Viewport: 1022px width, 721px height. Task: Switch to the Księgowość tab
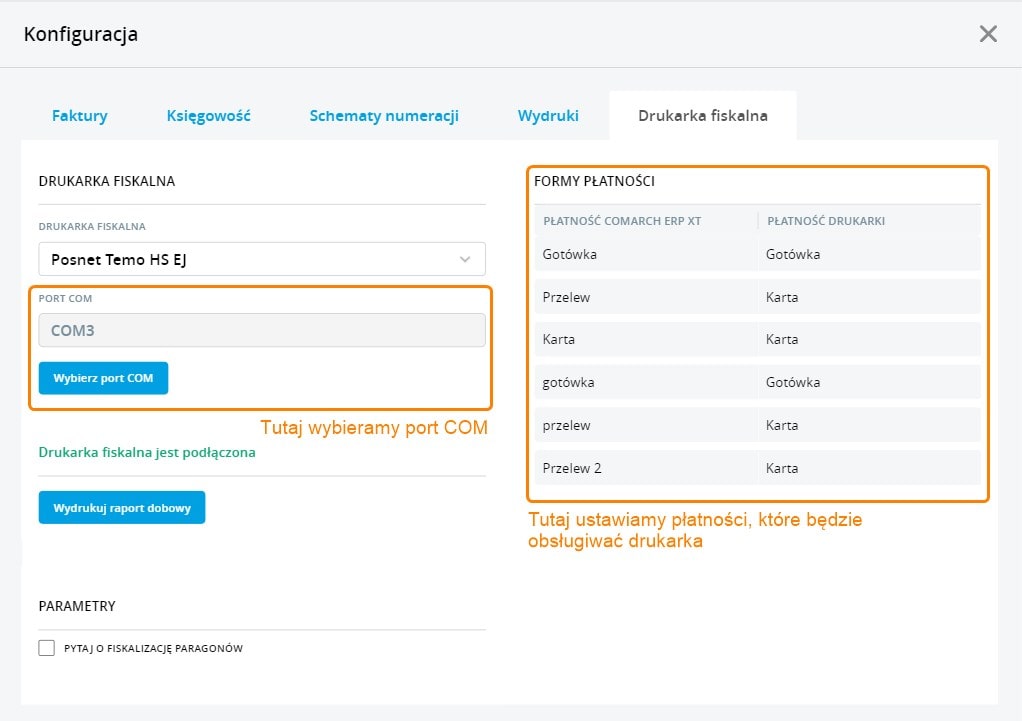point(208,116)
